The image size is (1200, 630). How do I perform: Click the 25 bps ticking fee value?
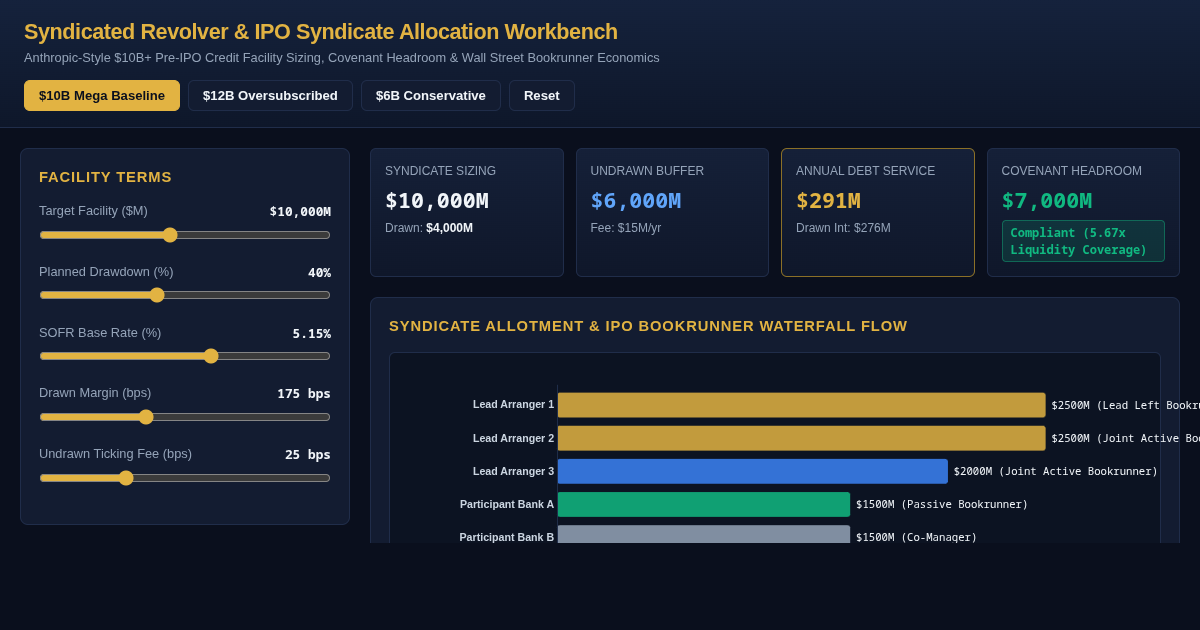[308, 454]
